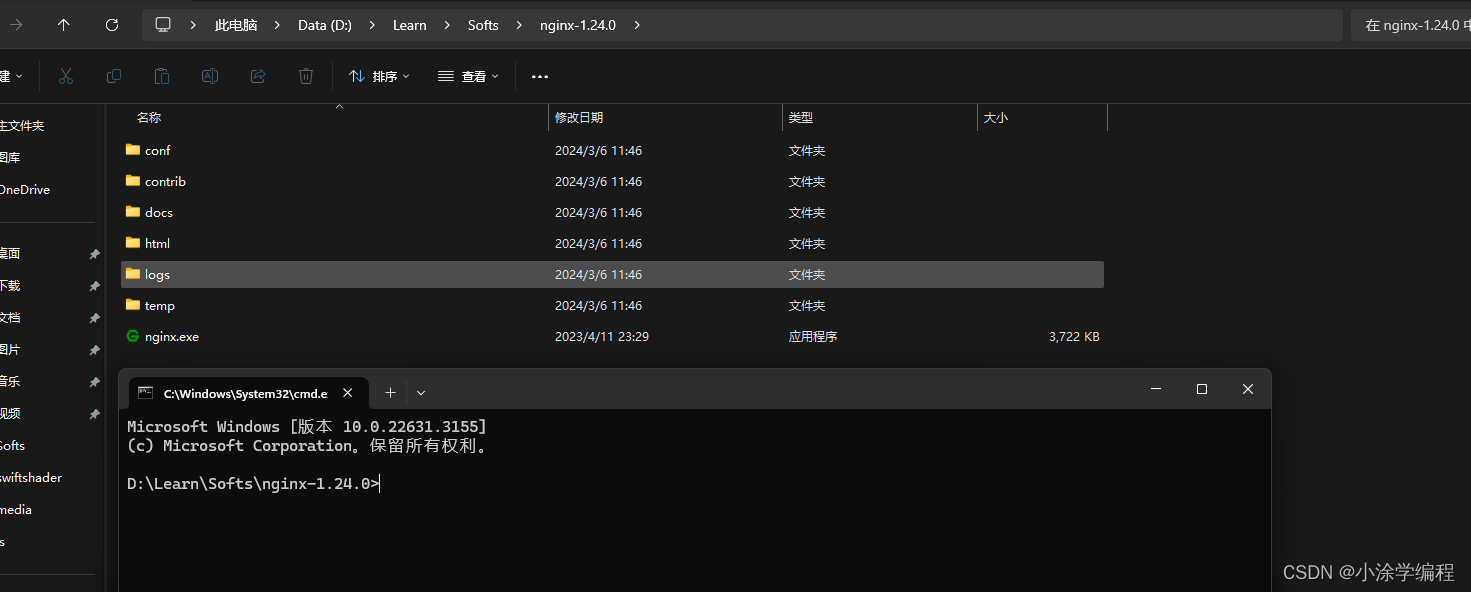This screenshot has height=592, width=1471.
Task: Click the 2023/4/11 23:29 date cell
Action: coord(602,336)
